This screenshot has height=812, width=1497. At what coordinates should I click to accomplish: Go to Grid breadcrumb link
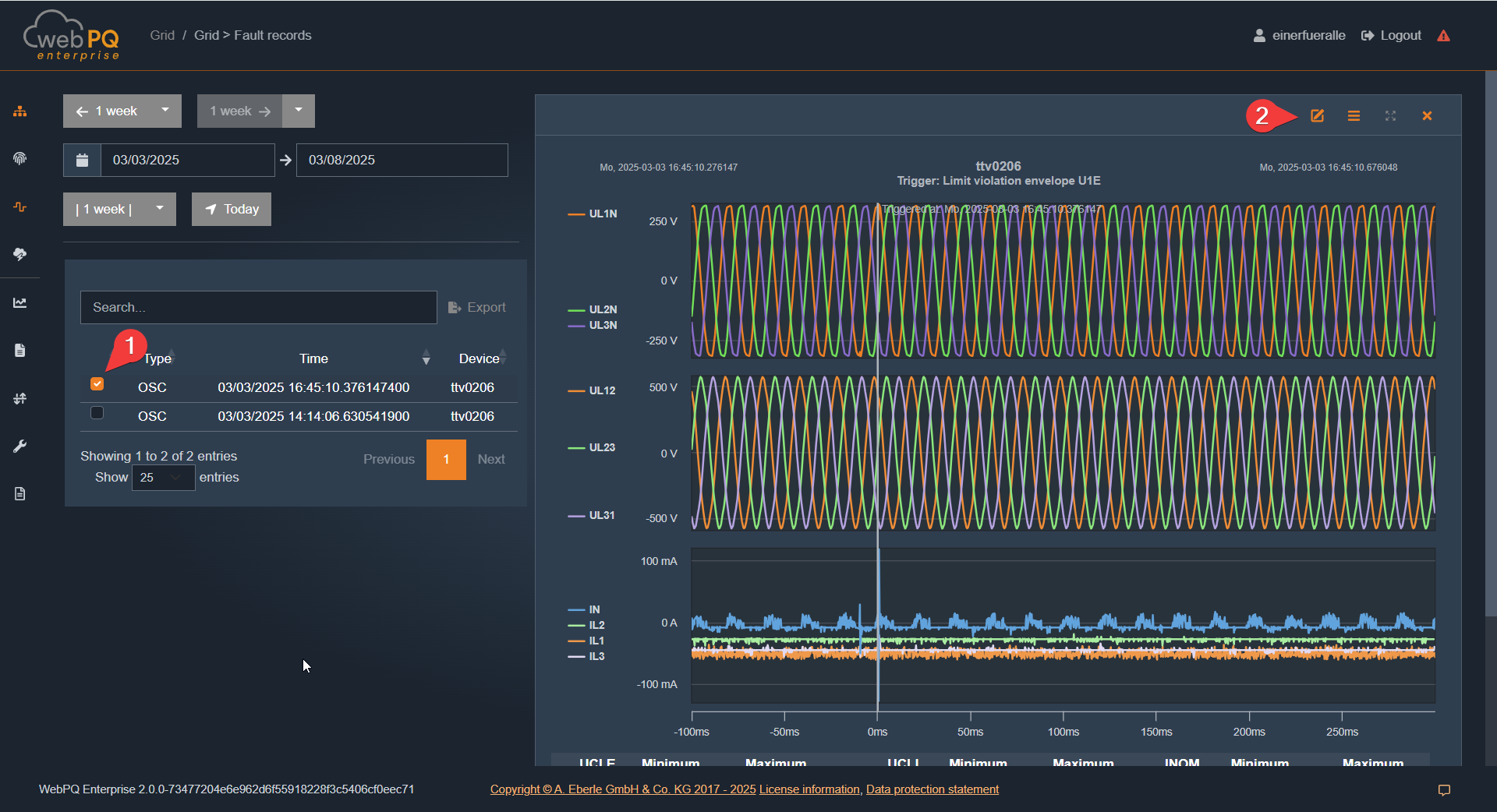(x=162, y=35)
